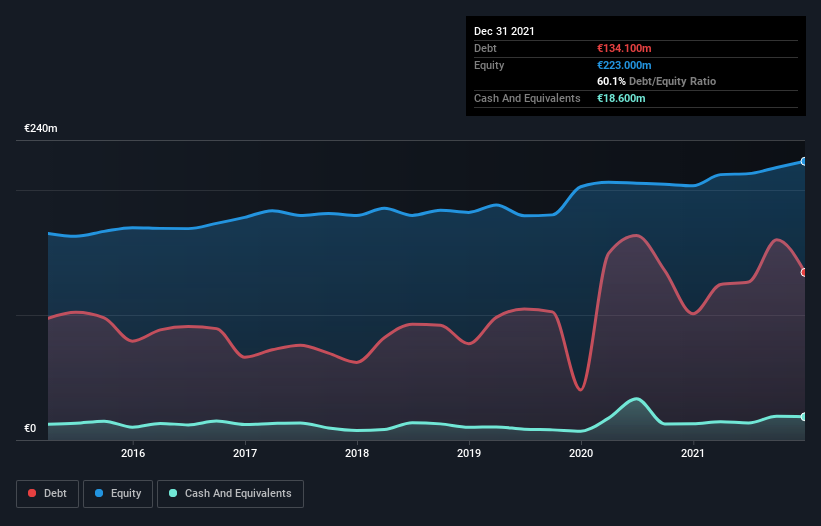Toggle the Cash And Equivalents legend button
This screenshot has width=821, height=526.
(230, 494)
